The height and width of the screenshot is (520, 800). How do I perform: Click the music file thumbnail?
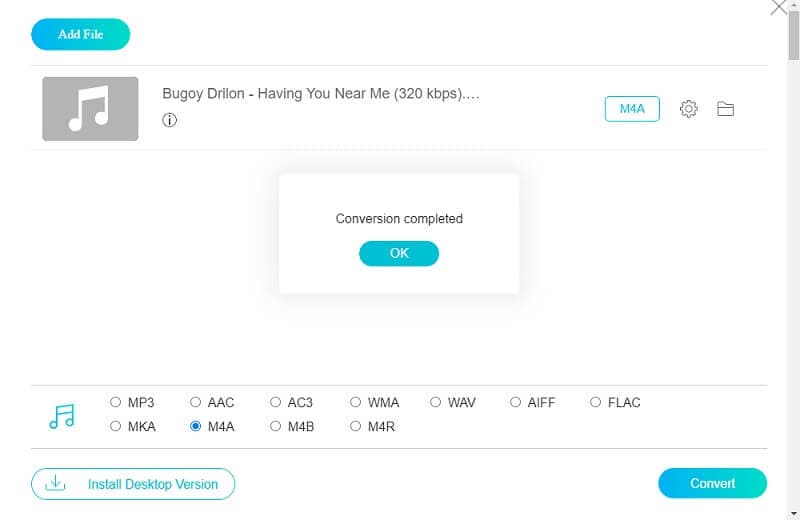point(90,109)
